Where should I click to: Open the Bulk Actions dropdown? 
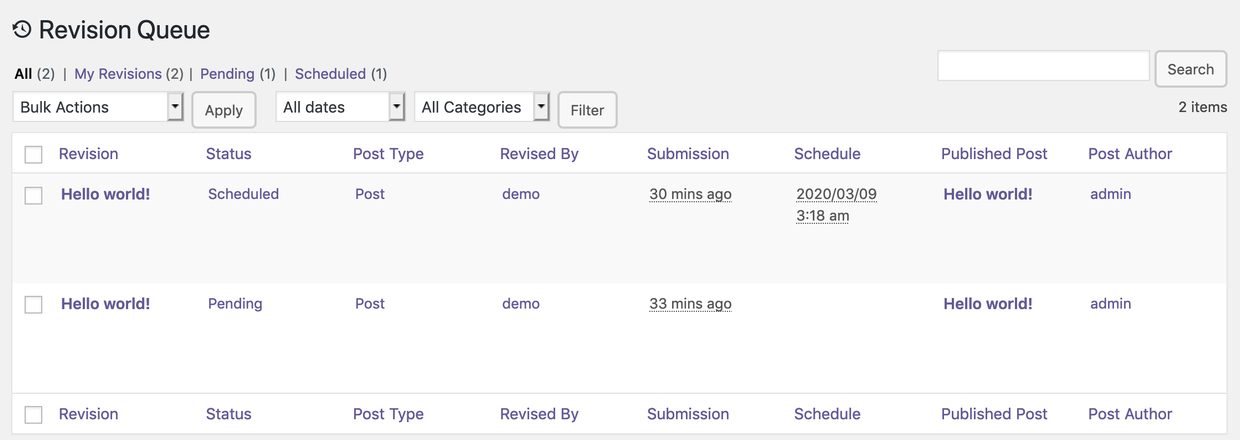98,107
